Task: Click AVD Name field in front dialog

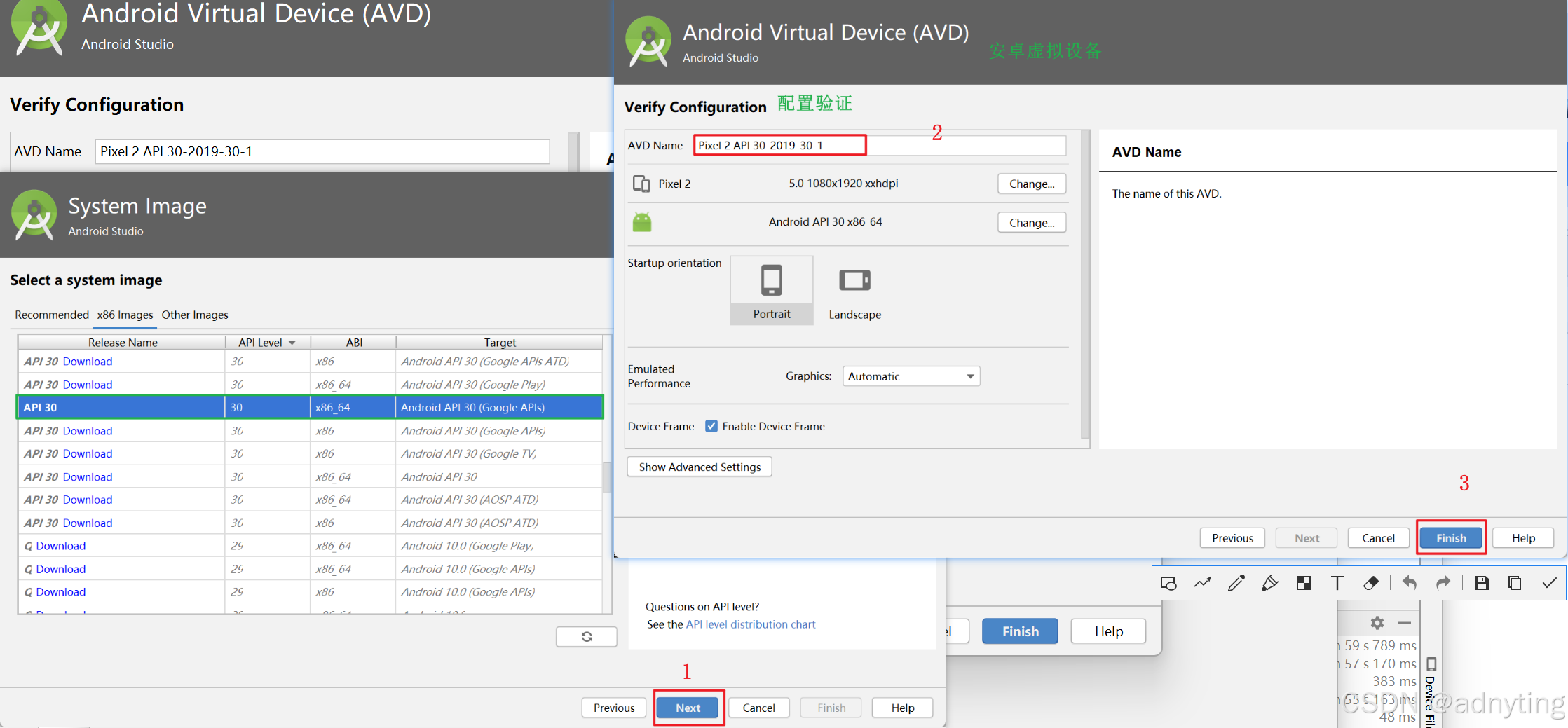Action: [880, 145]
